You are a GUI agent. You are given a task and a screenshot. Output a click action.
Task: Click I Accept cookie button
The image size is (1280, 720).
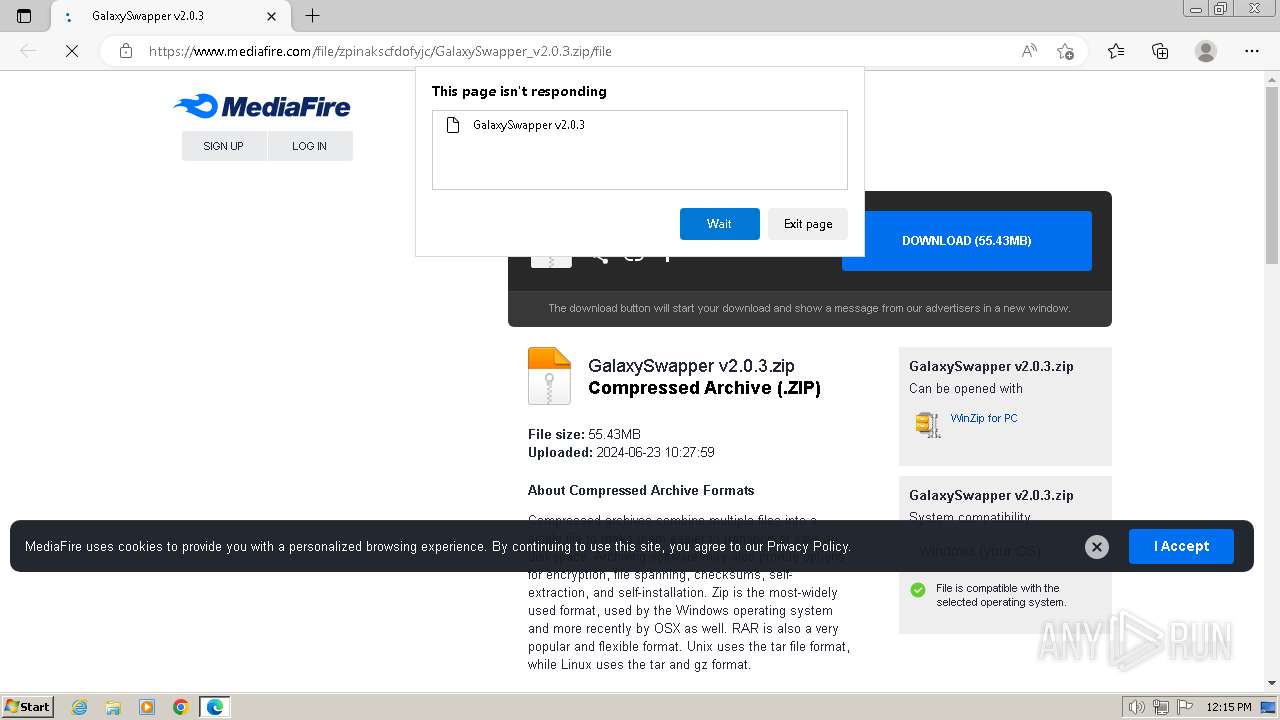(1181, 546)
